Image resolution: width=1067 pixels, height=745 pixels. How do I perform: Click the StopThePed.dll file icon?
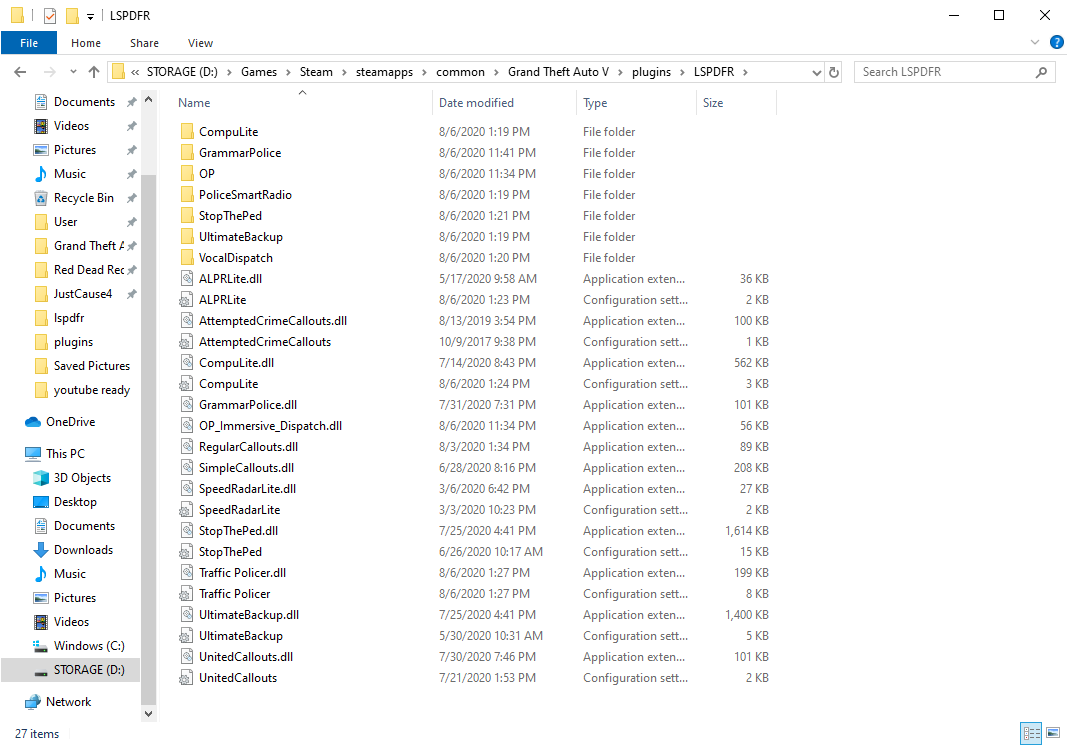pyautogui.click(x=187, y=531)
